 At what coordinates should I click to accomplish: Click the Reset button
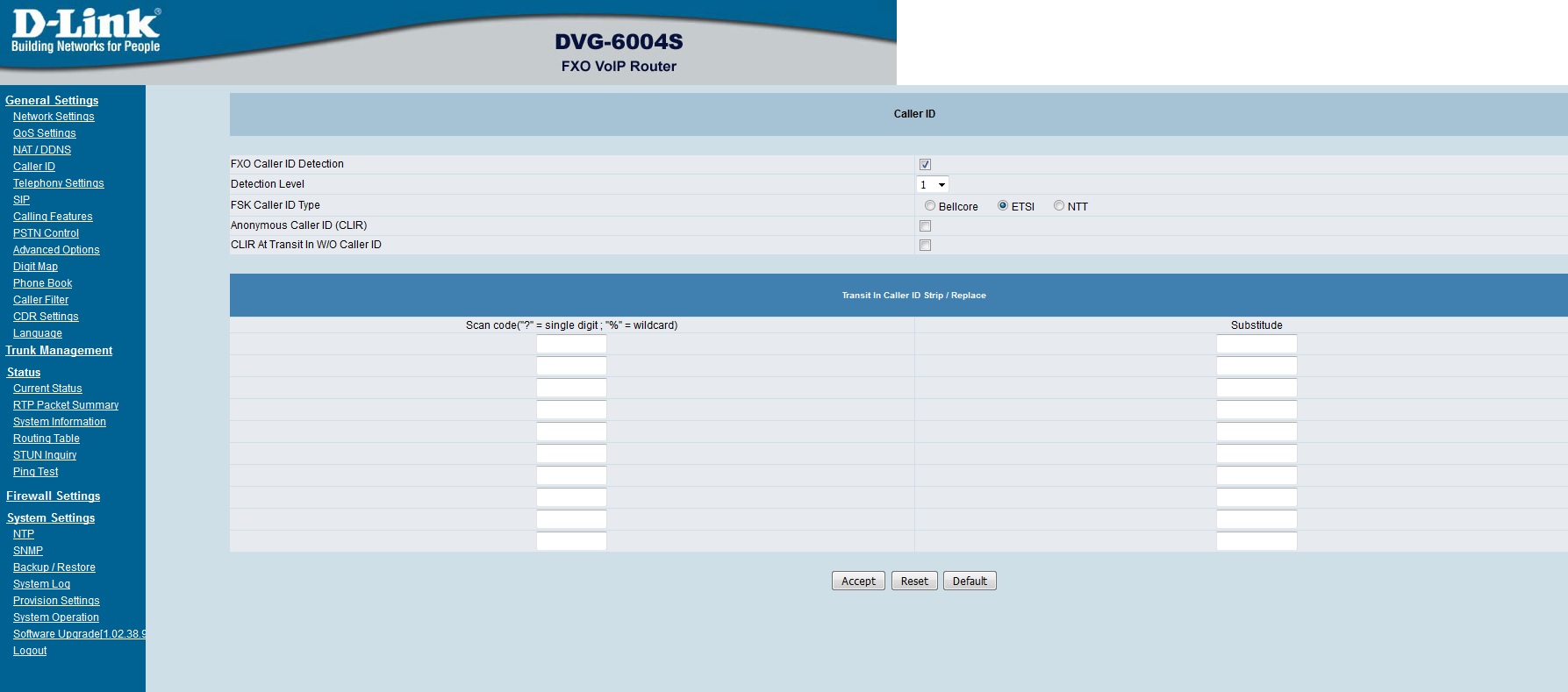point(914,581)
